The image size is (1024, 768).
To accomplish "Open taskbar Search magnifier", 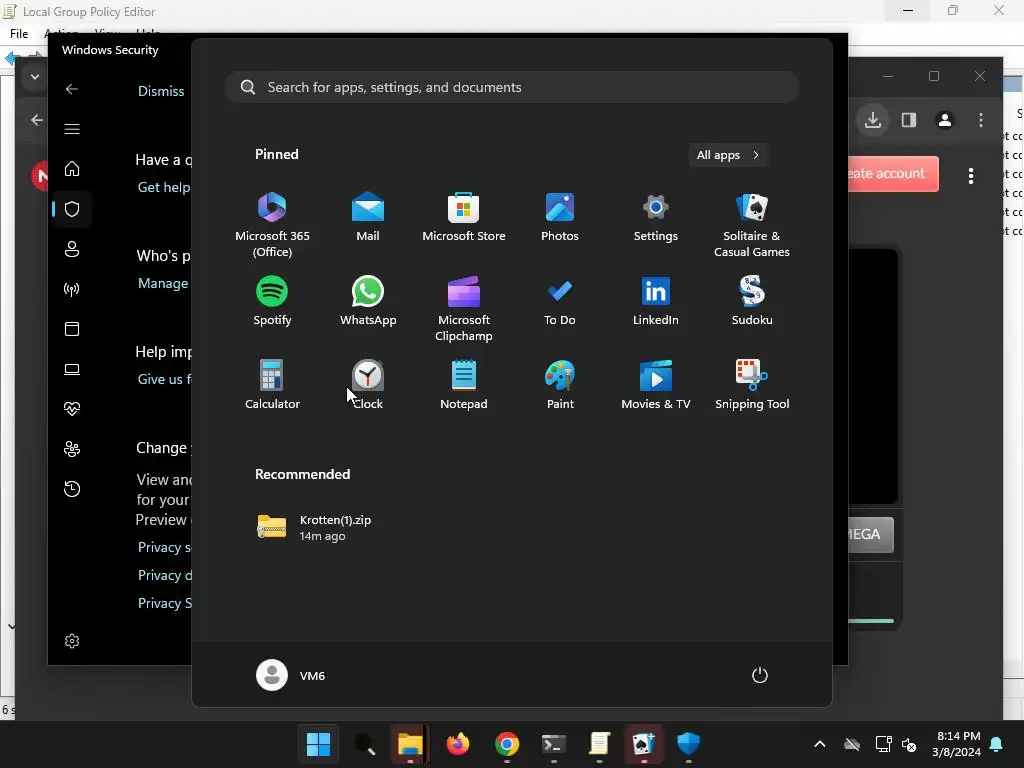I will (364, 743).
